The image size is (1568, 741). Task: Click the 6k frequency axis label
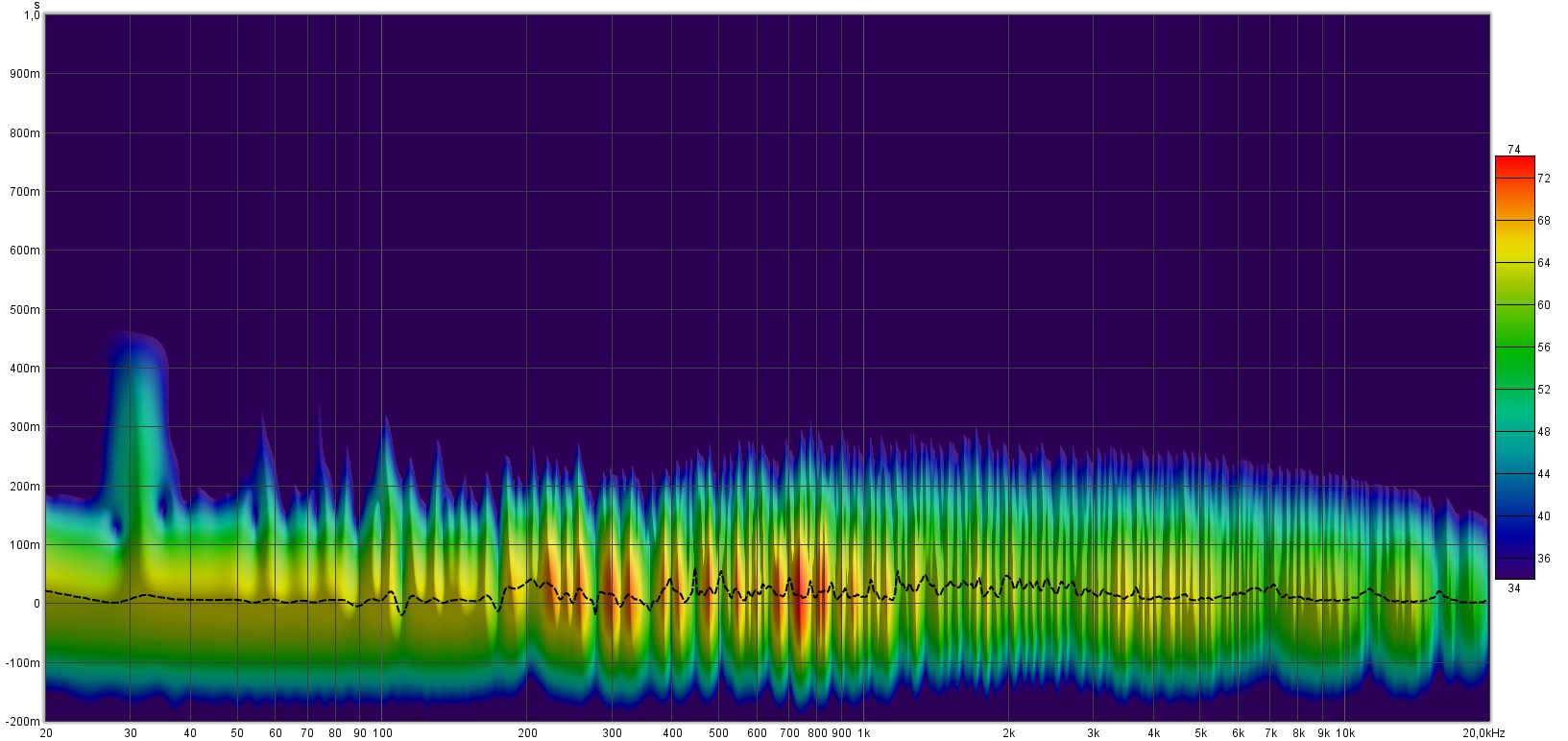tap(1239, 733)
